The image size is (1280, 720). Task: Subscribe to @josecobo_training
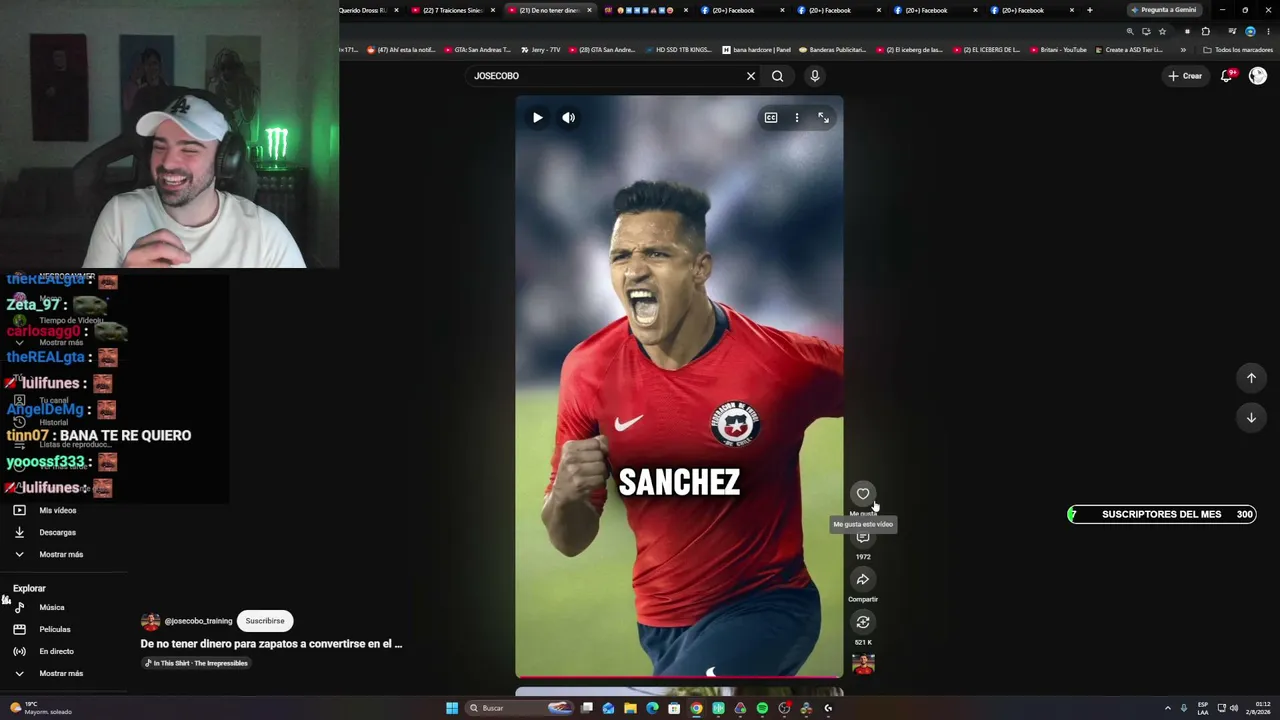tap(265, 621)
